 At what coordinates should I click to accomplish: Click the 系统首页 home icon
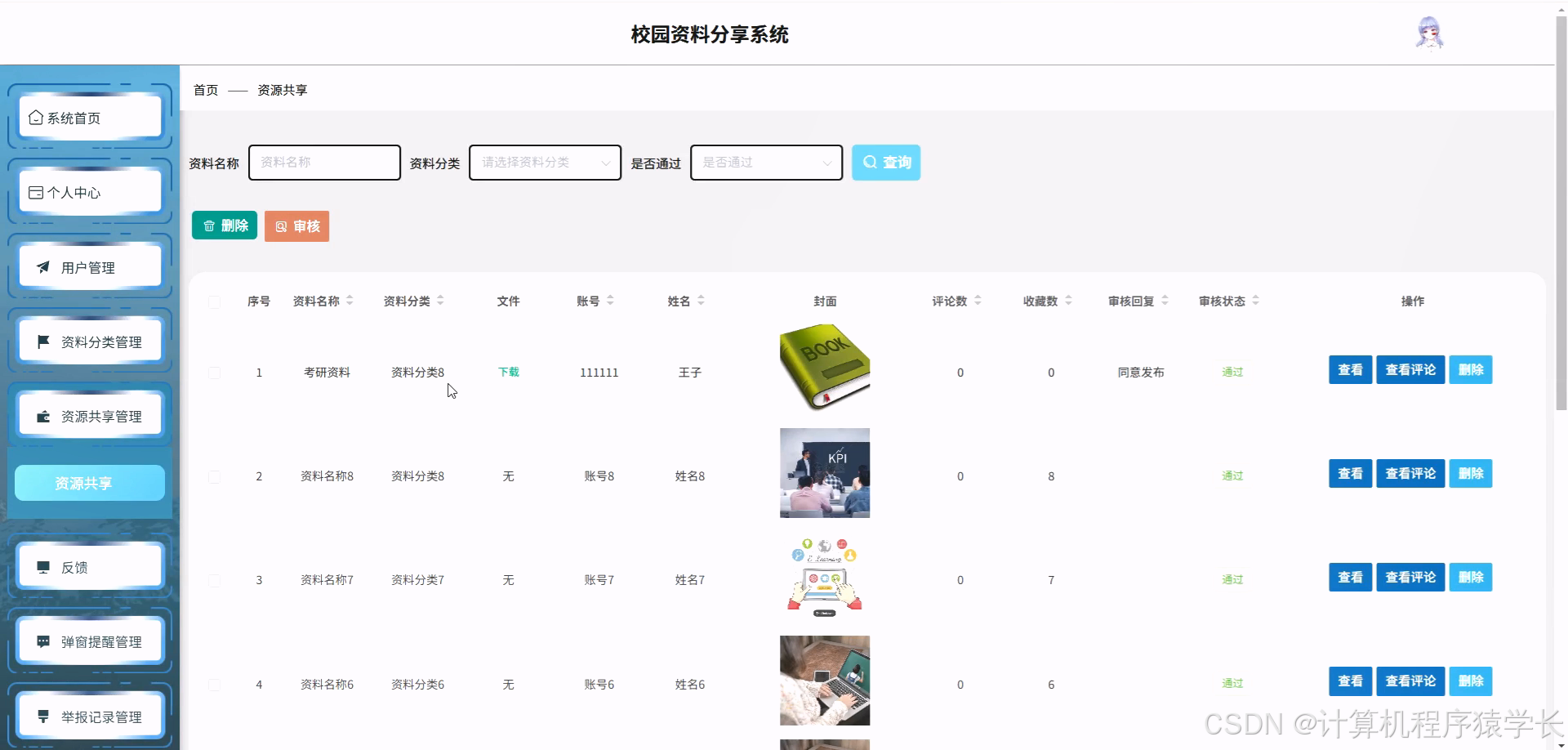pos(36,117)
